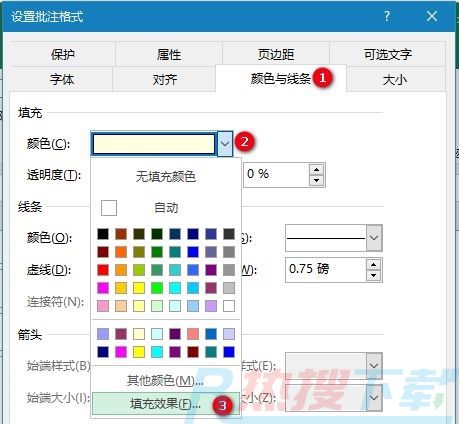
Task: Open 填充效果(F)... option
Action: pyautogui.click(x=166, y=404)
